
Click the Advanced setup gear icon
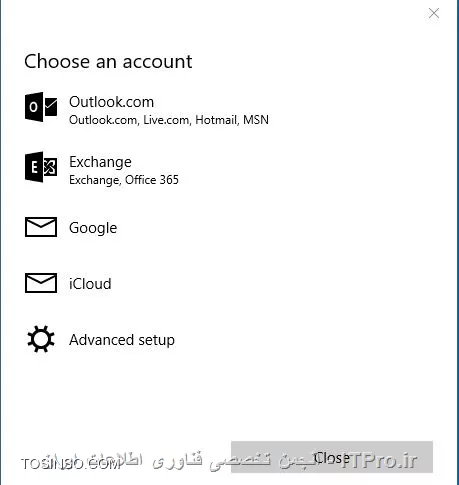point(41,339)
